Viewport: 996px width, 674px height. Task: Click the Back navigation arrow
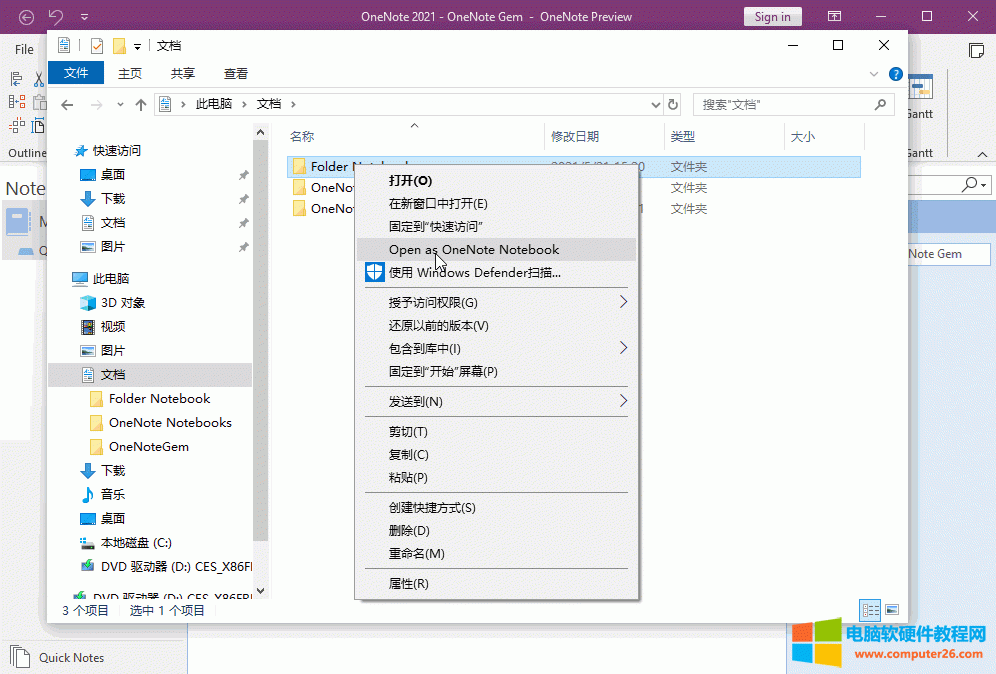(x=67, y=103)
